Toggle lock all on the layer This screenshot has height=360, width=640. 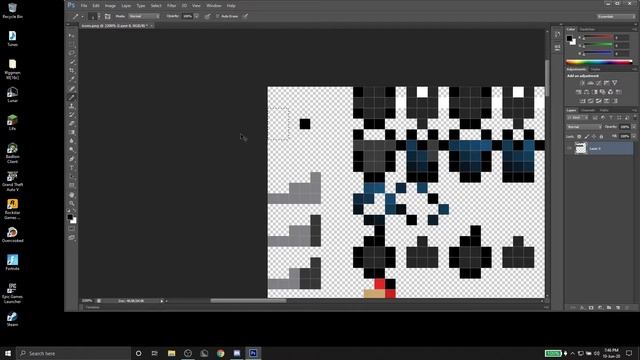[601, 137]
